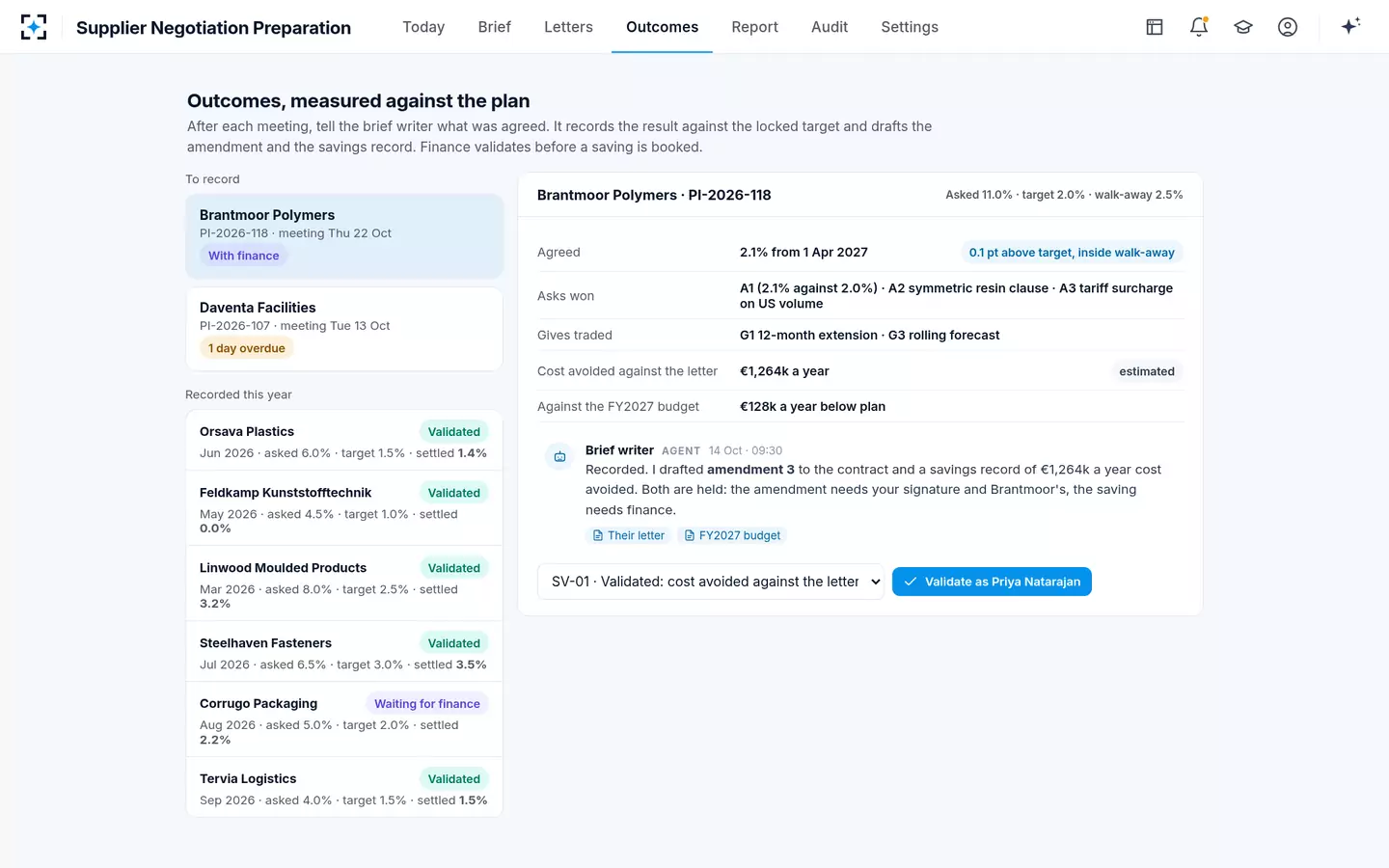Open the Orsava Plastics recorded outcome

click(344, 441)
